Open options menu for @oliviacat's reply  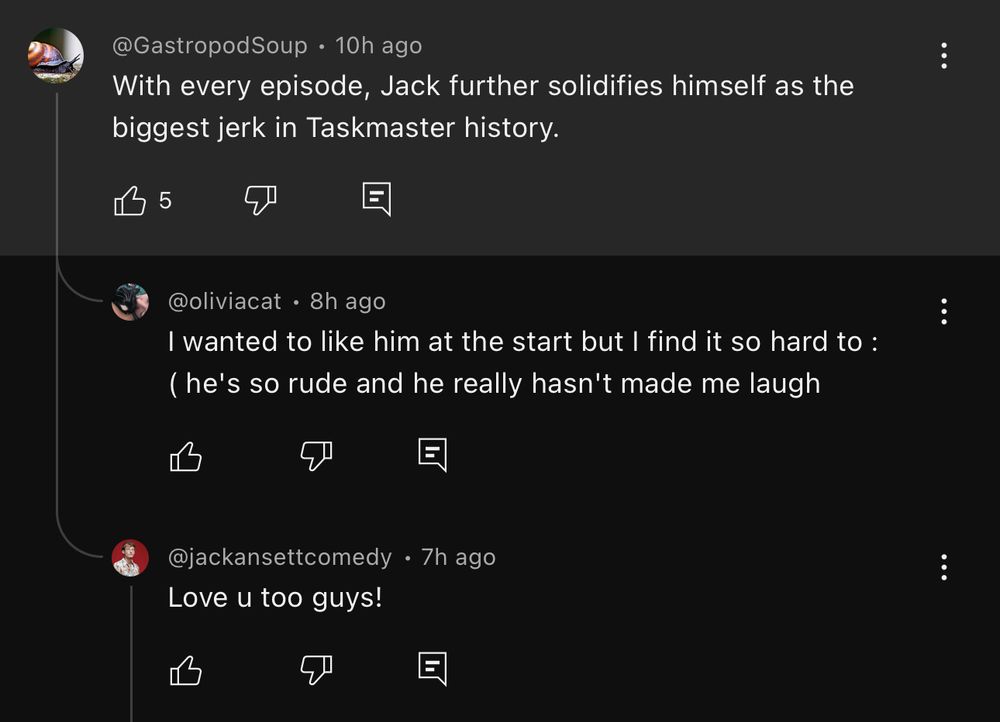(x=943, y=312)
